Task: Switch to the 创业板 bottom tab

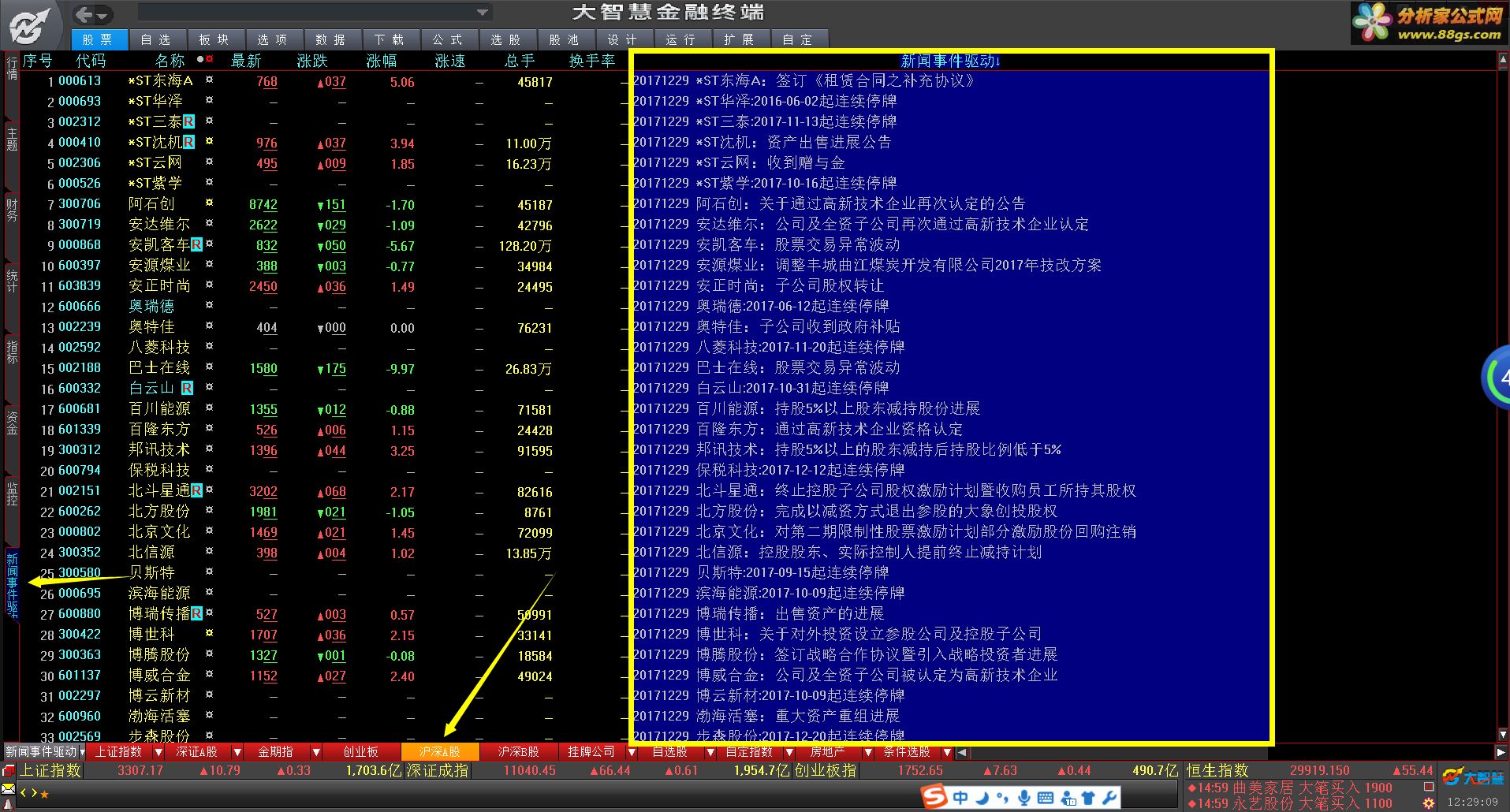Action: 361,752
